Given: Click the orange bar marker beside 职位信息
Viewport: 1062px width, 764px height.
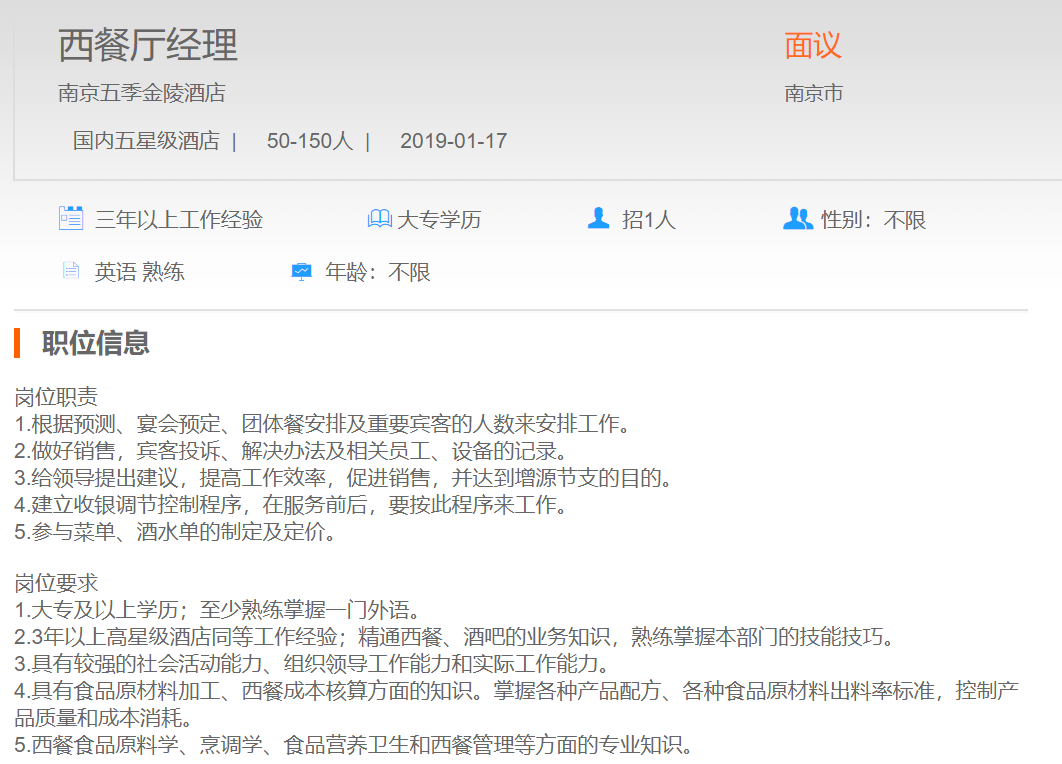Looking at the screenshot, I should 17,343.
